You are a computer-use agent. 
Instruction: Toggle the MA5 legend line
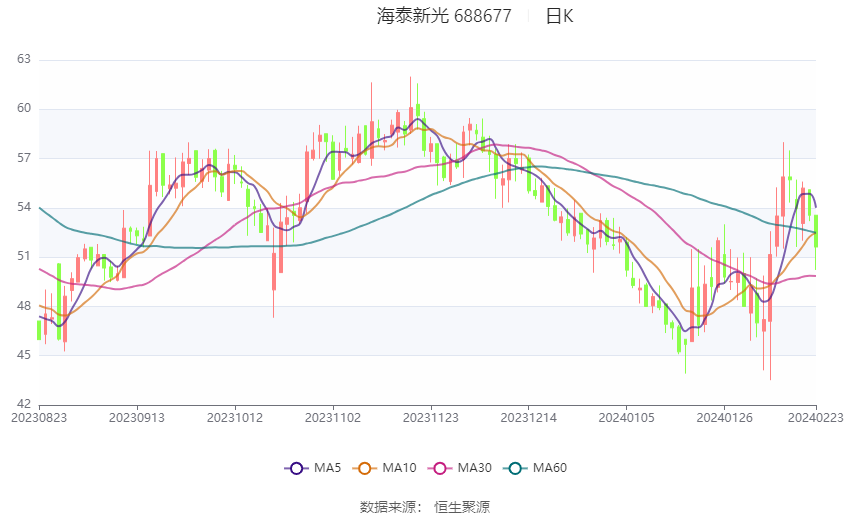pyautogui.click(x=313, y=468)
